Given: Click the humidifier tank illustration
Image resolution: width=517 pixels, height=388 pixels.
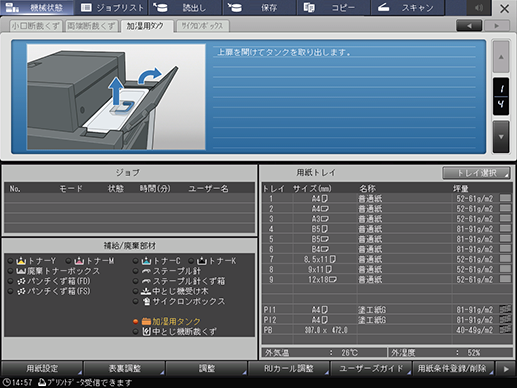Looking at the screenshot, I should click(116, 97).
